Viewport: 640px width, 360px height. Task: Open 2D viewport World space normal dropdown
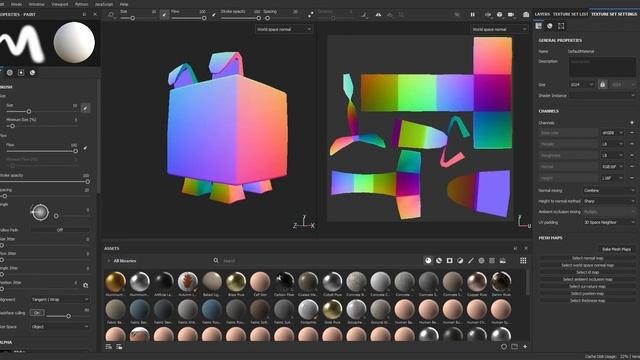[499, 29]
